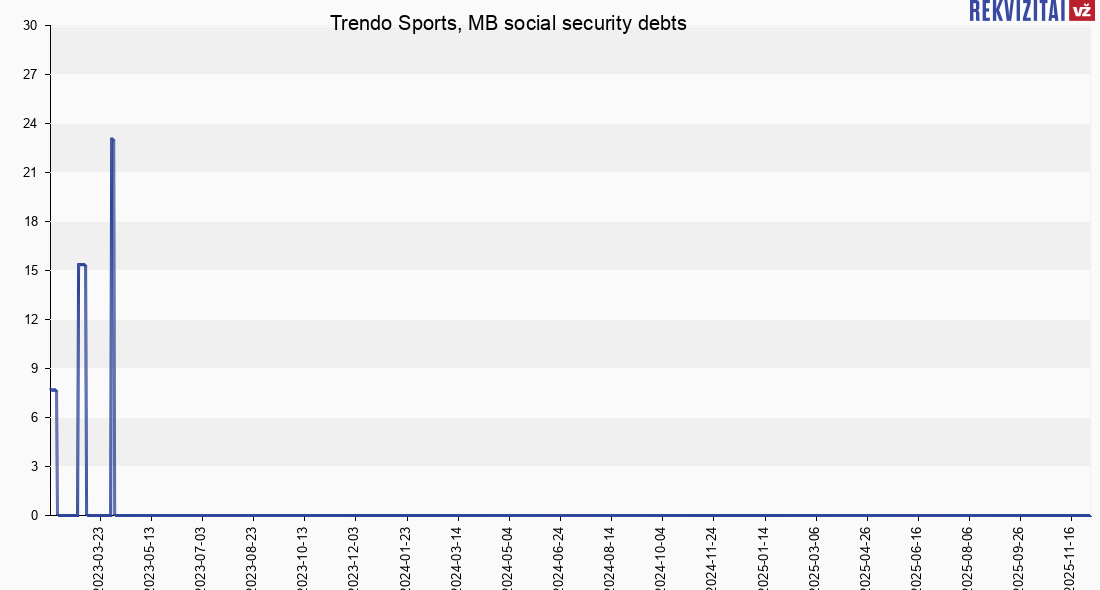1100x590 pixels.
Task: Click the chart title text
Action: 508,24
